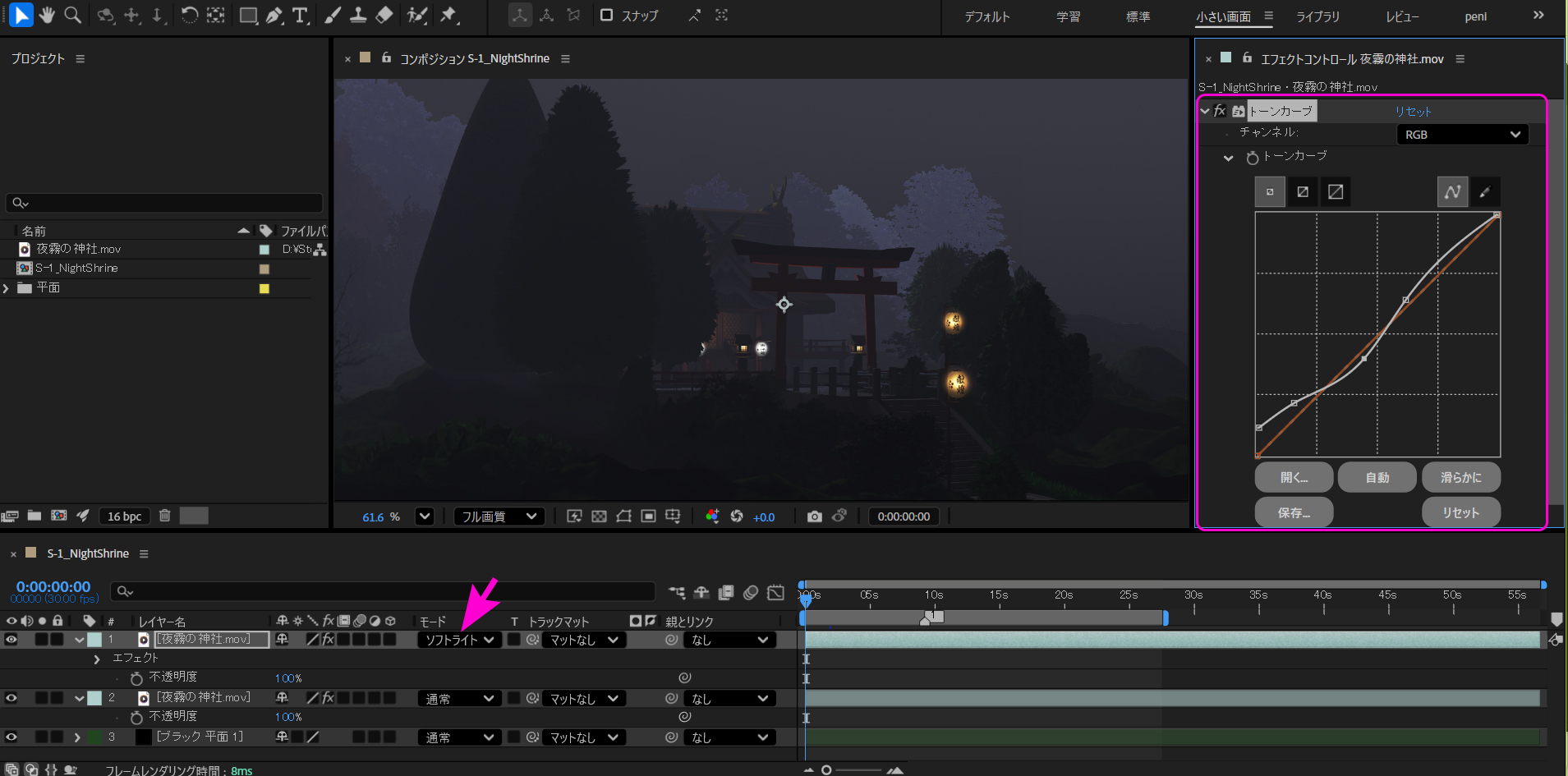Expand the 平面 folder in project panel
This screenshot has width=1568, height=776.
pyautogui.click(x=7, y=288)
